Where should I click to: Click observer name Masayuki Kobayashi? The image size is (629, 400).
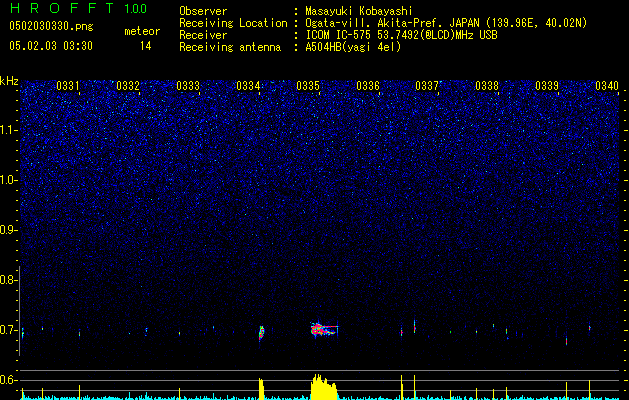(359, 11)
